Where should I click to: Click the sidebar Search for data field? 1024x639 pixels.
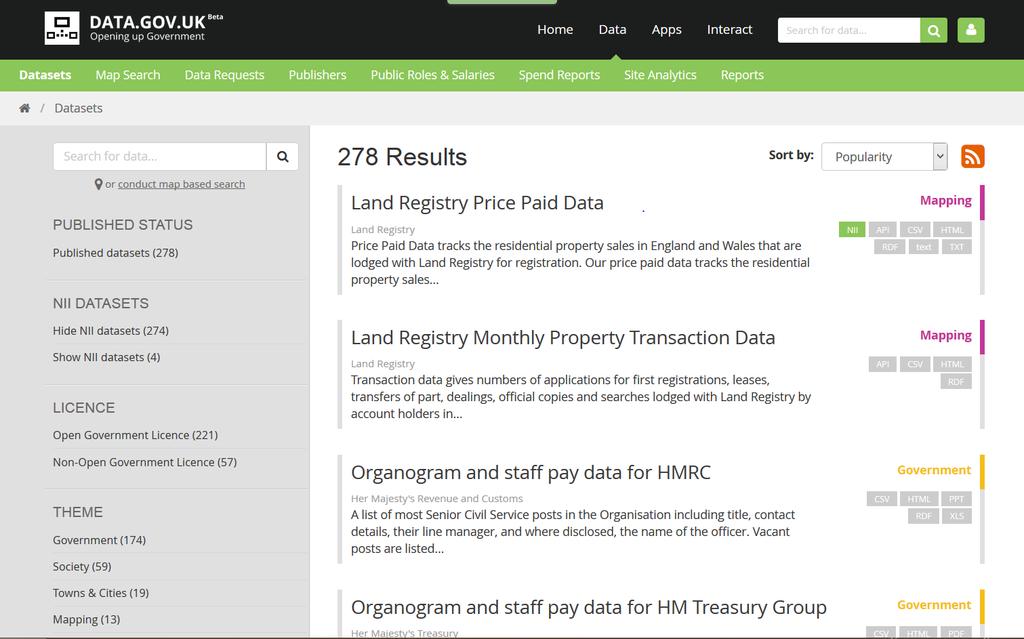click(x=160, y=156)
